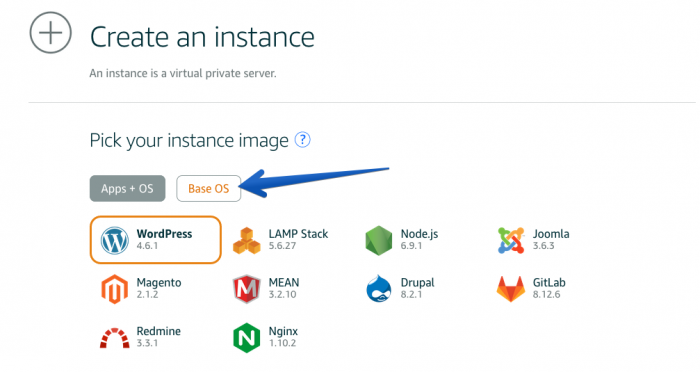Viewport: 700px width, 372px height.
Task: Click the Drupal droplet icon
Action: (x=379, y=288)
